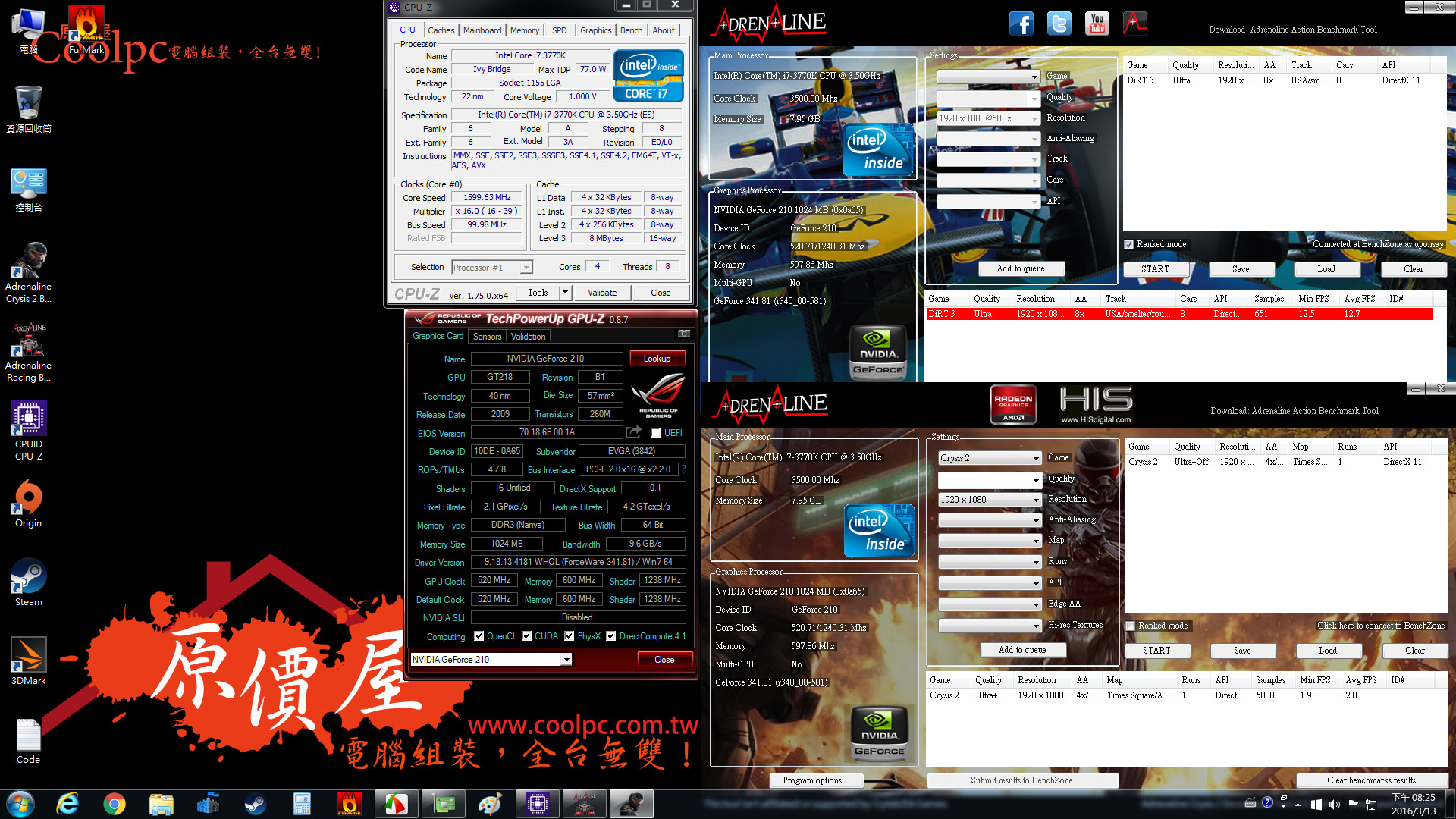1456x819 pixels.
Task: Switch to the Caches tab in CPU-Z
Action: (441, 30)
